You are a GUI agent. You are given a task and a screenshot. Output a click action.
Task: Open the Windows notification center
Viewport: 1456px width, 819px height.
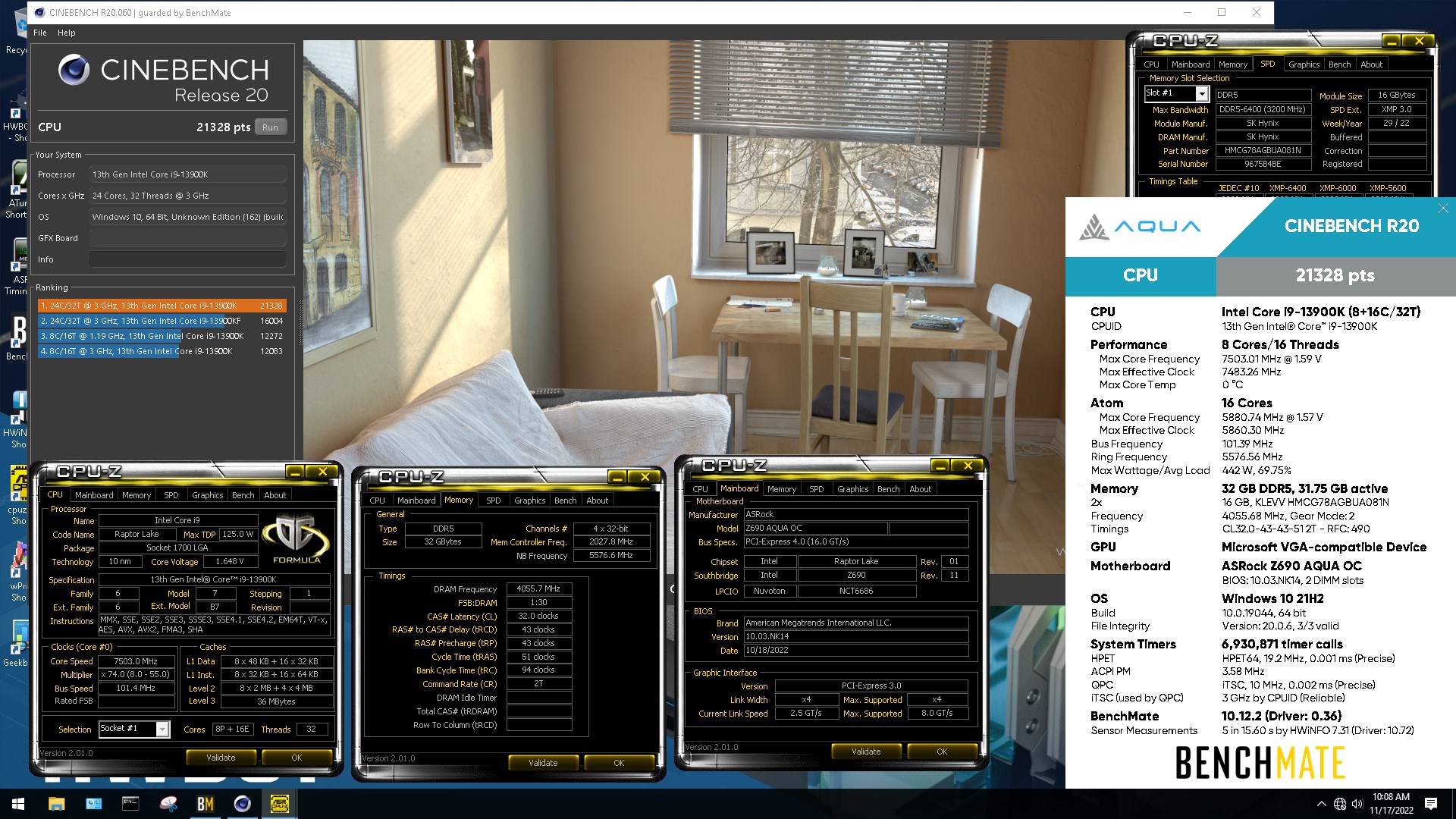pos(1431,804)
